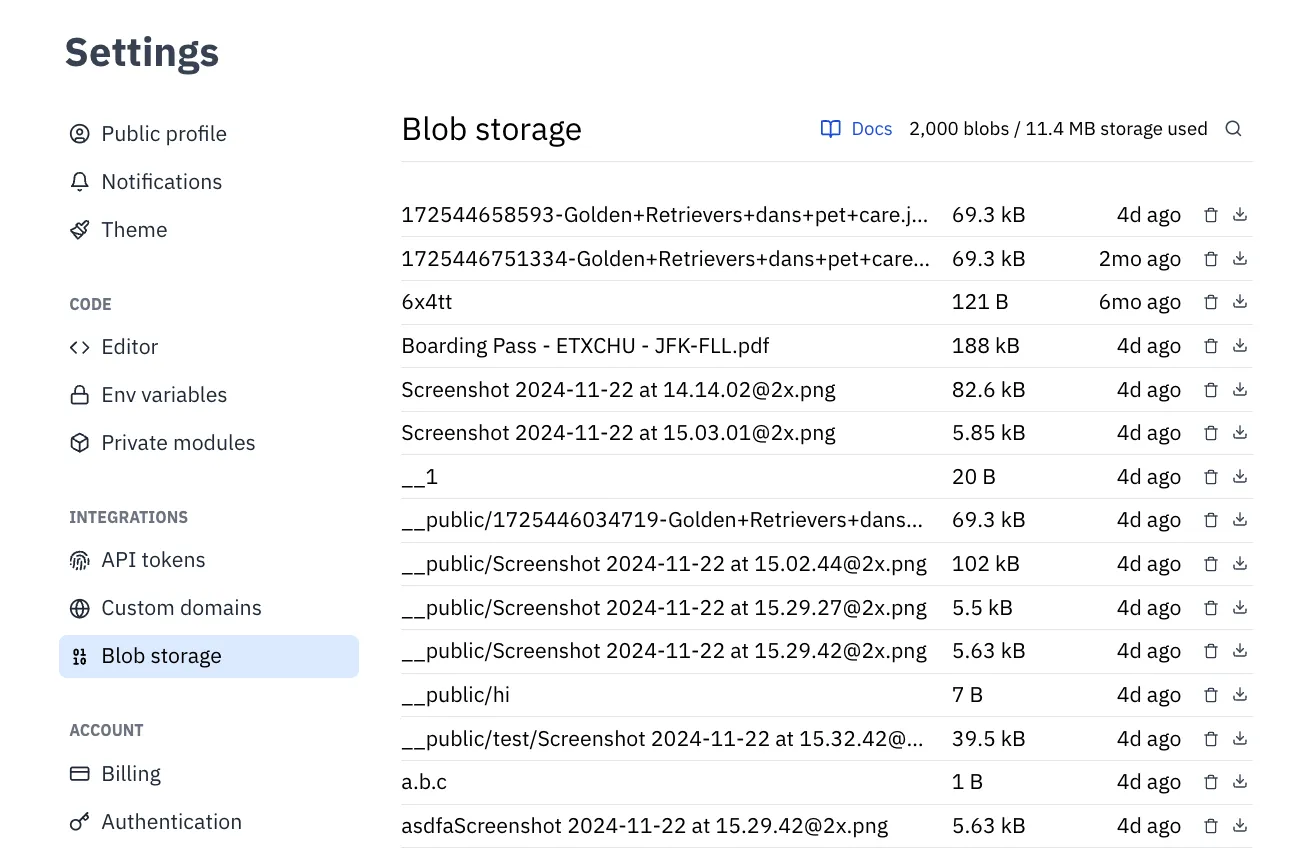Screen dimensions: 1298x852
Task: Click the __1 blob row entry
Action: [x=419, y=476]
